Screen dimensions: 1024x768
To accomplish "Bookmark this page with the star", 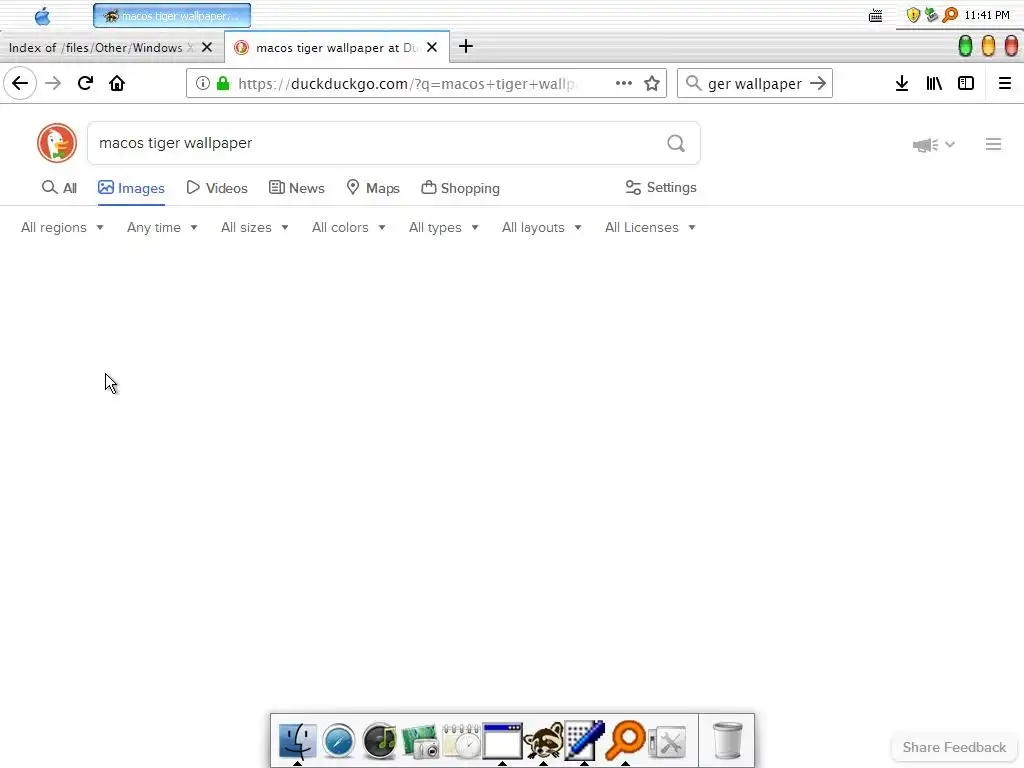I will (652, 84).
